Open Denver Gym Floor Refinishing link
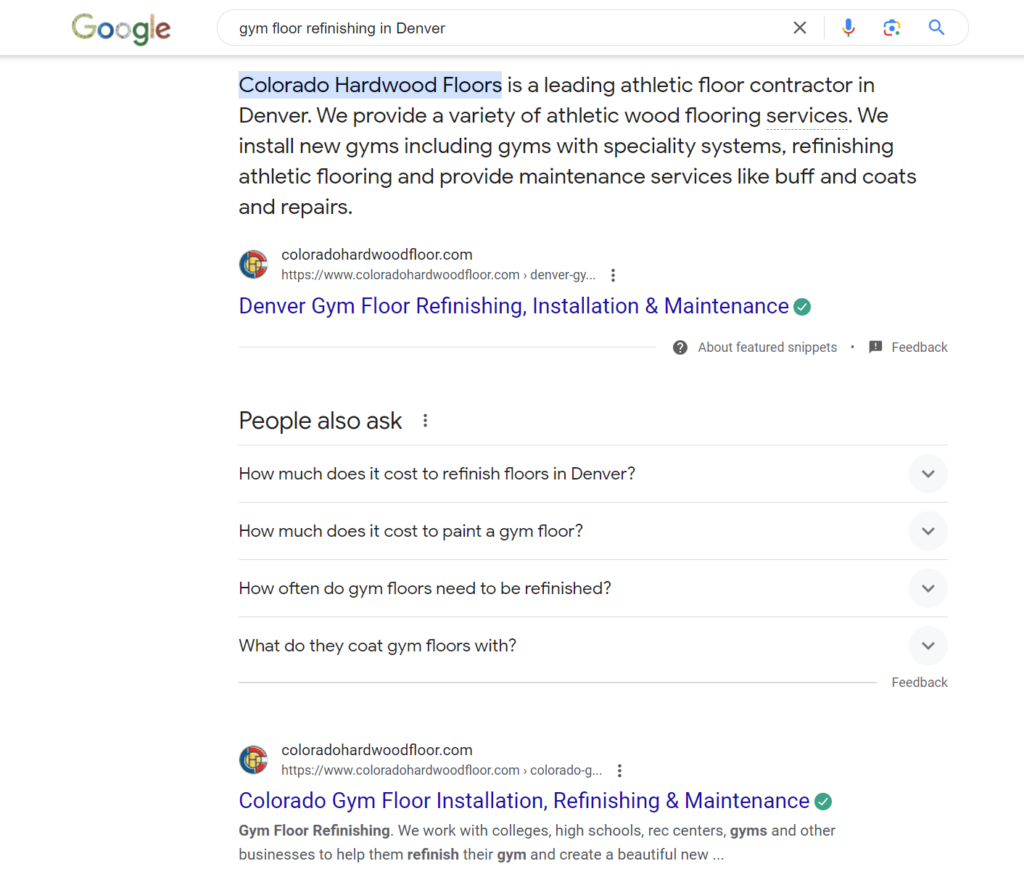This screenshot has height=877, width=1024. (513, 306)
